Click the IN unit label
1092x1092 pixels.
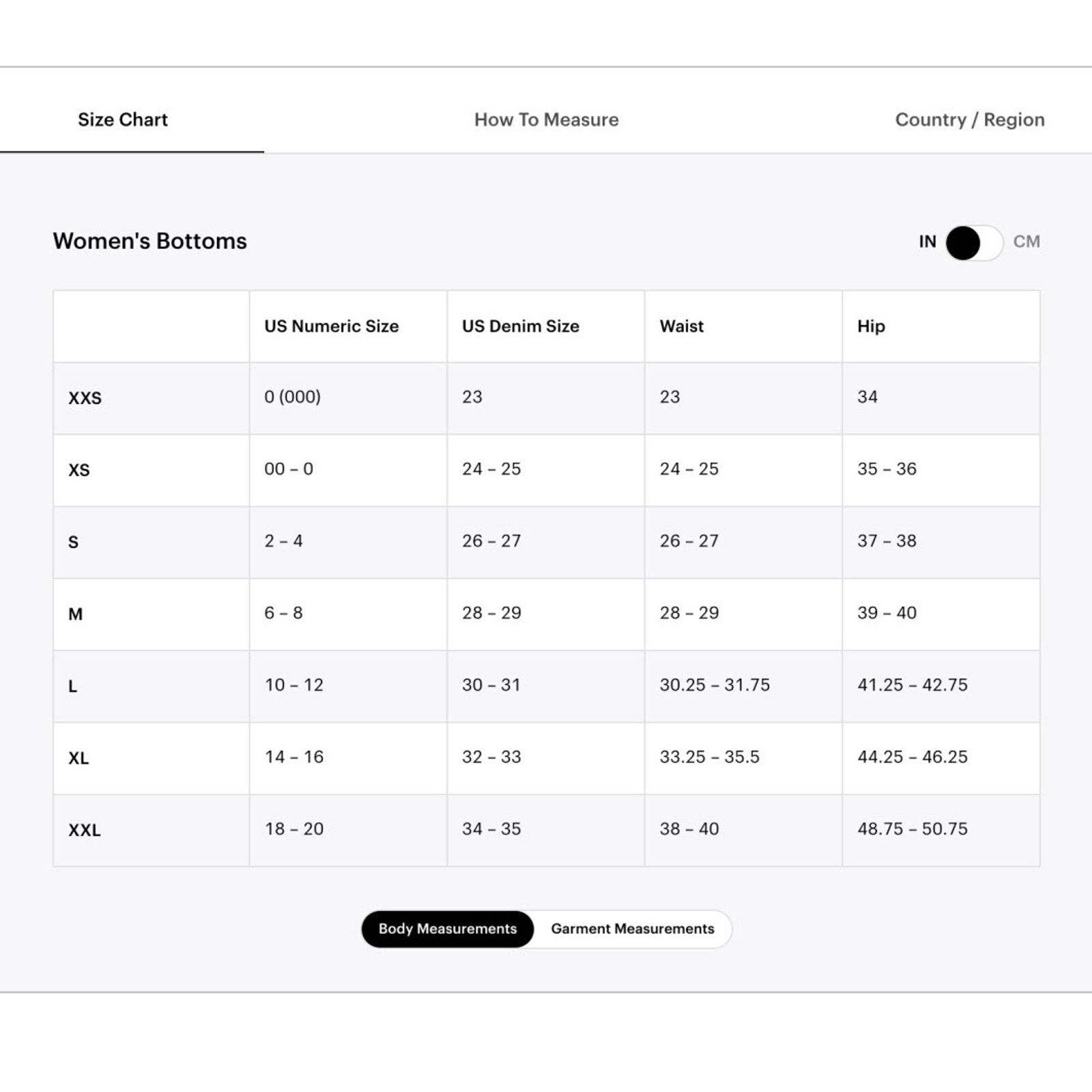(x=927, y=242)
